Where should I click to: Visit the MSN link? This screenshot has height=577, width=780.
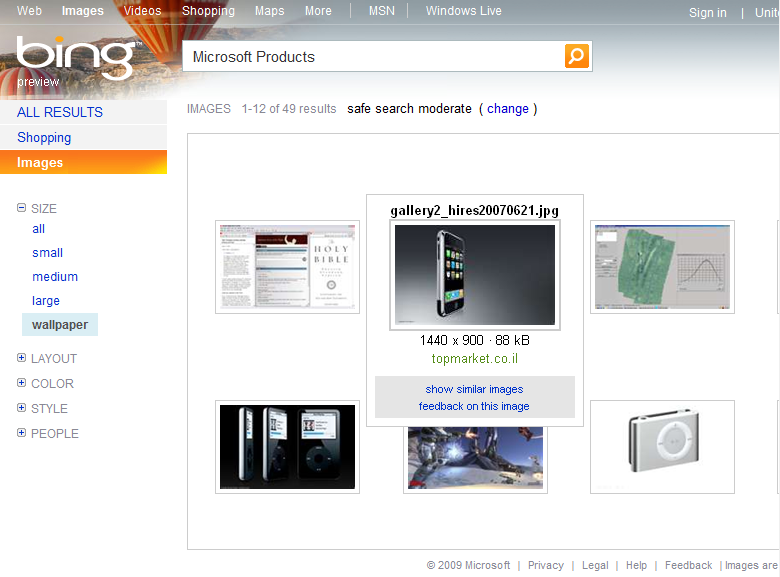[382, 10]
